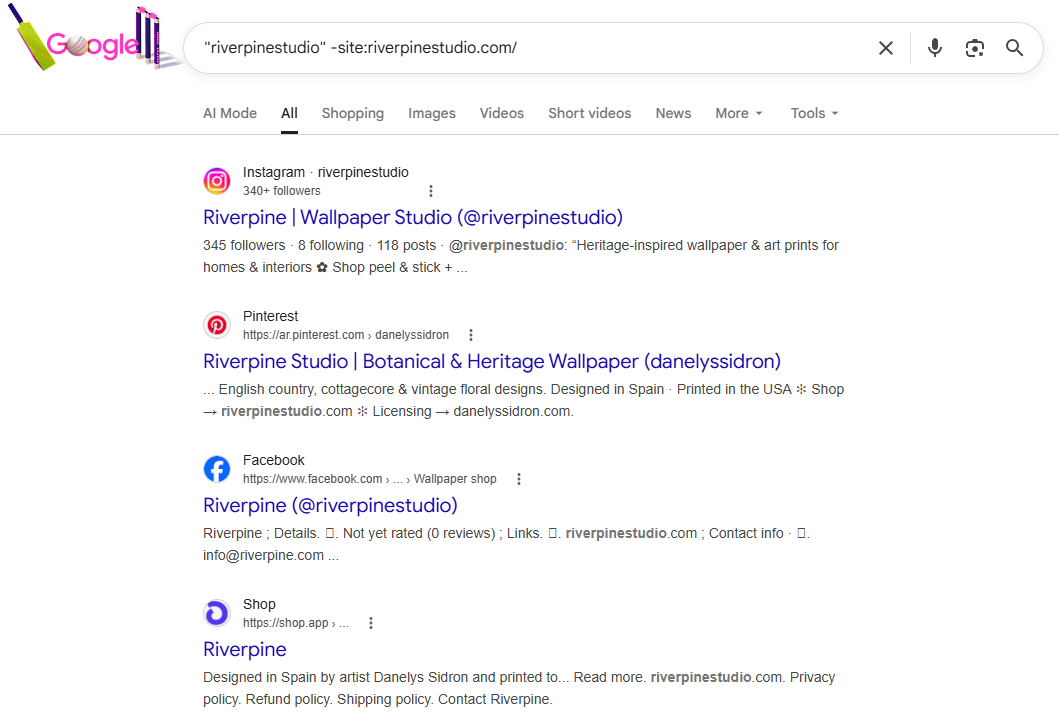Screen dimensions: 1059x726
Task: Click snippet text 'info@riverpine.com'
Action: 263,555
